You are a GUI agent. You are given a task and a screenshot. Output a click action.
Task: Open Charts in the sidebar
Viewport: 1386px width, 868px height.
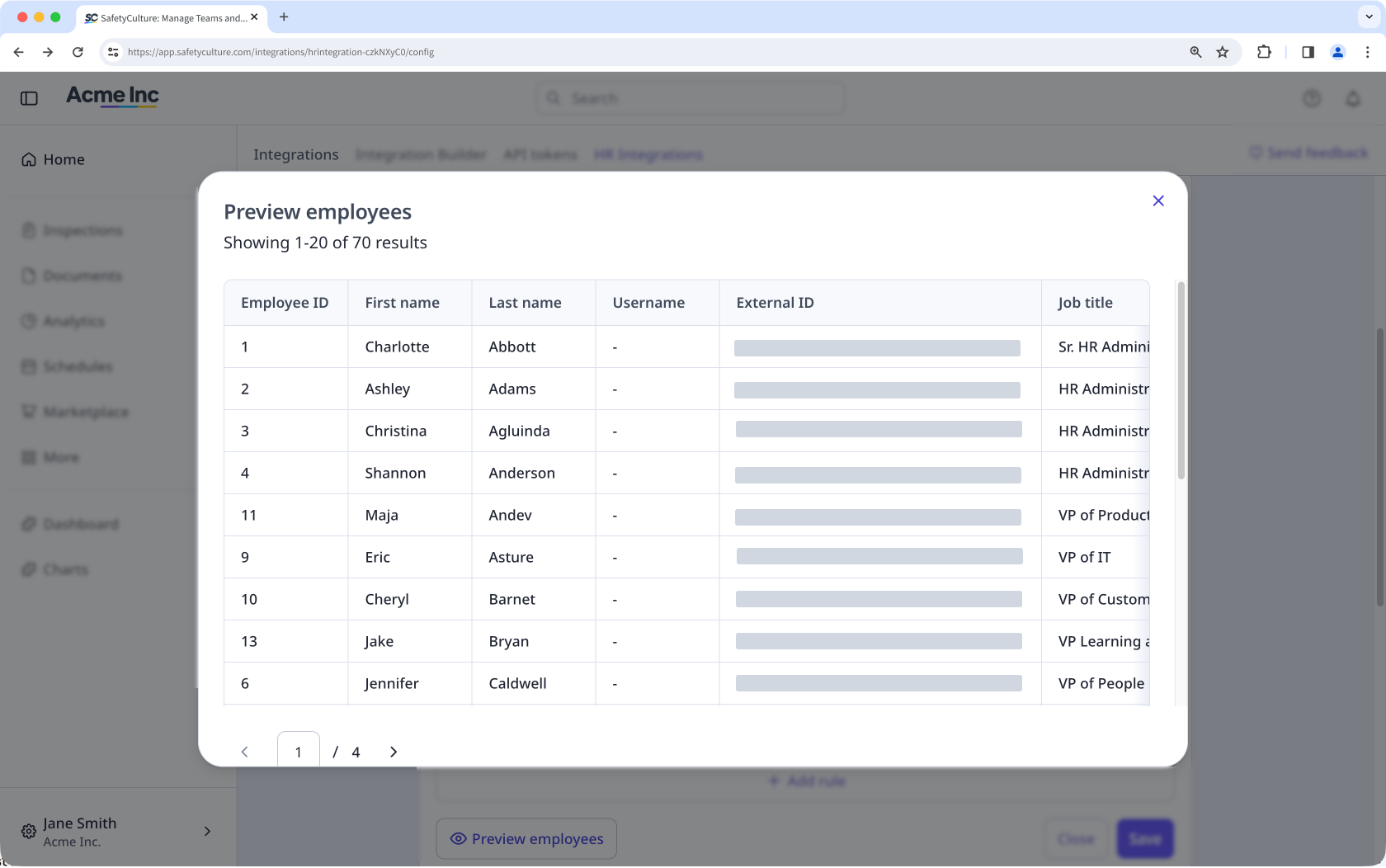54,569
